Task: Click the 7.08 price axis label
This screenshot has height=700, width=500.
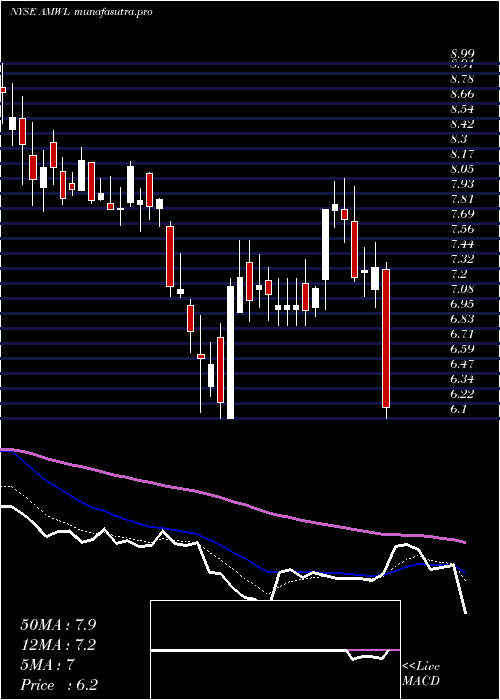Action: click(462, 289)
